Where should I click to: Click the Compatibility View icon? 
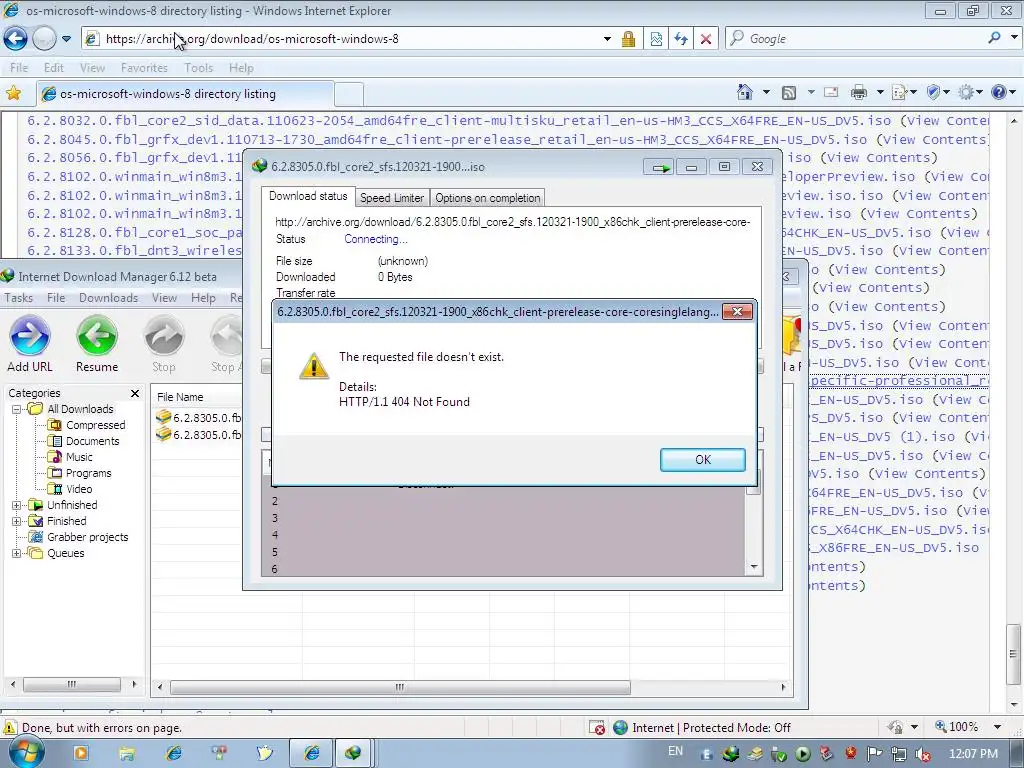656,39
